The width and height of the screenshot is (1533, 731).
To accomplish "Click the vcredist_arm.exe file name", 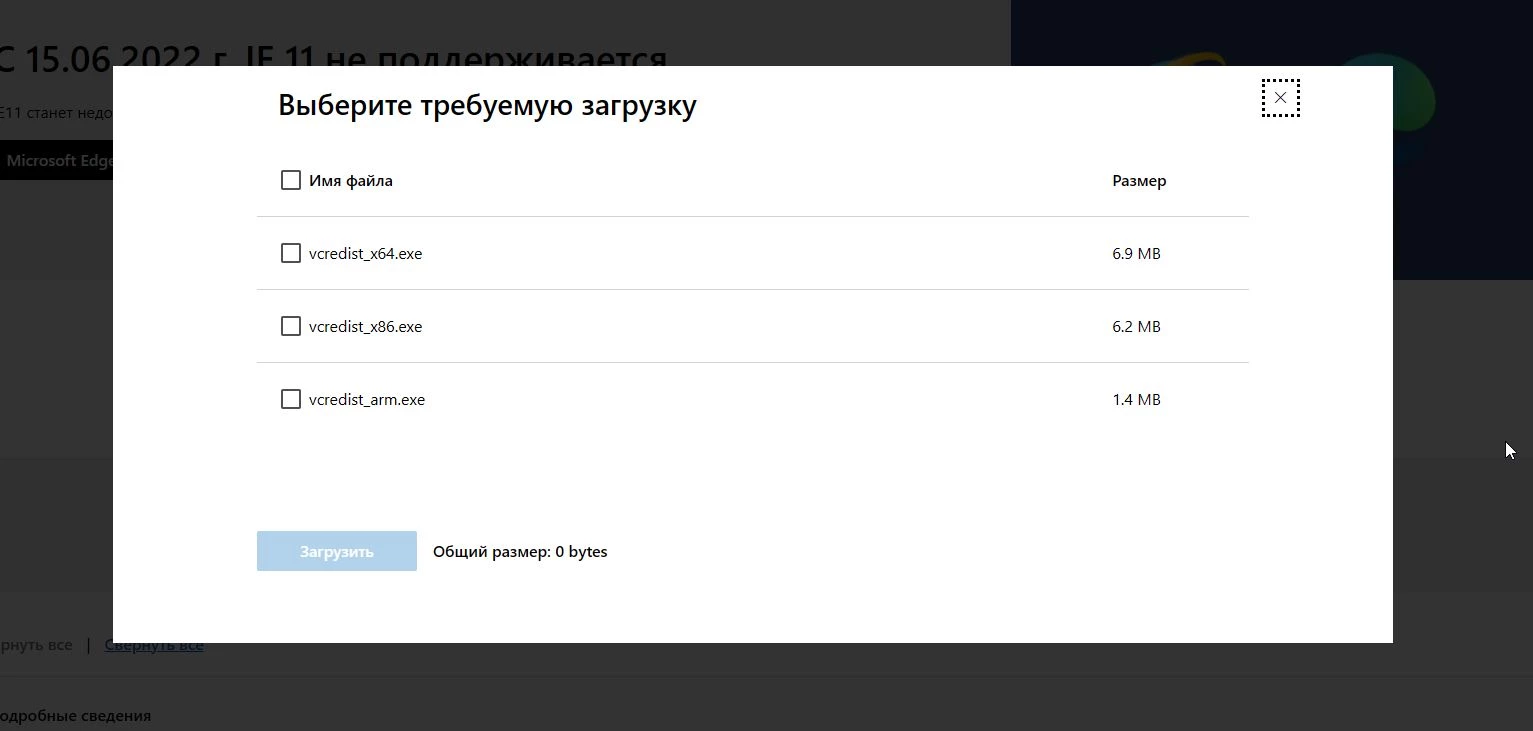I will [x=367, y=400].
